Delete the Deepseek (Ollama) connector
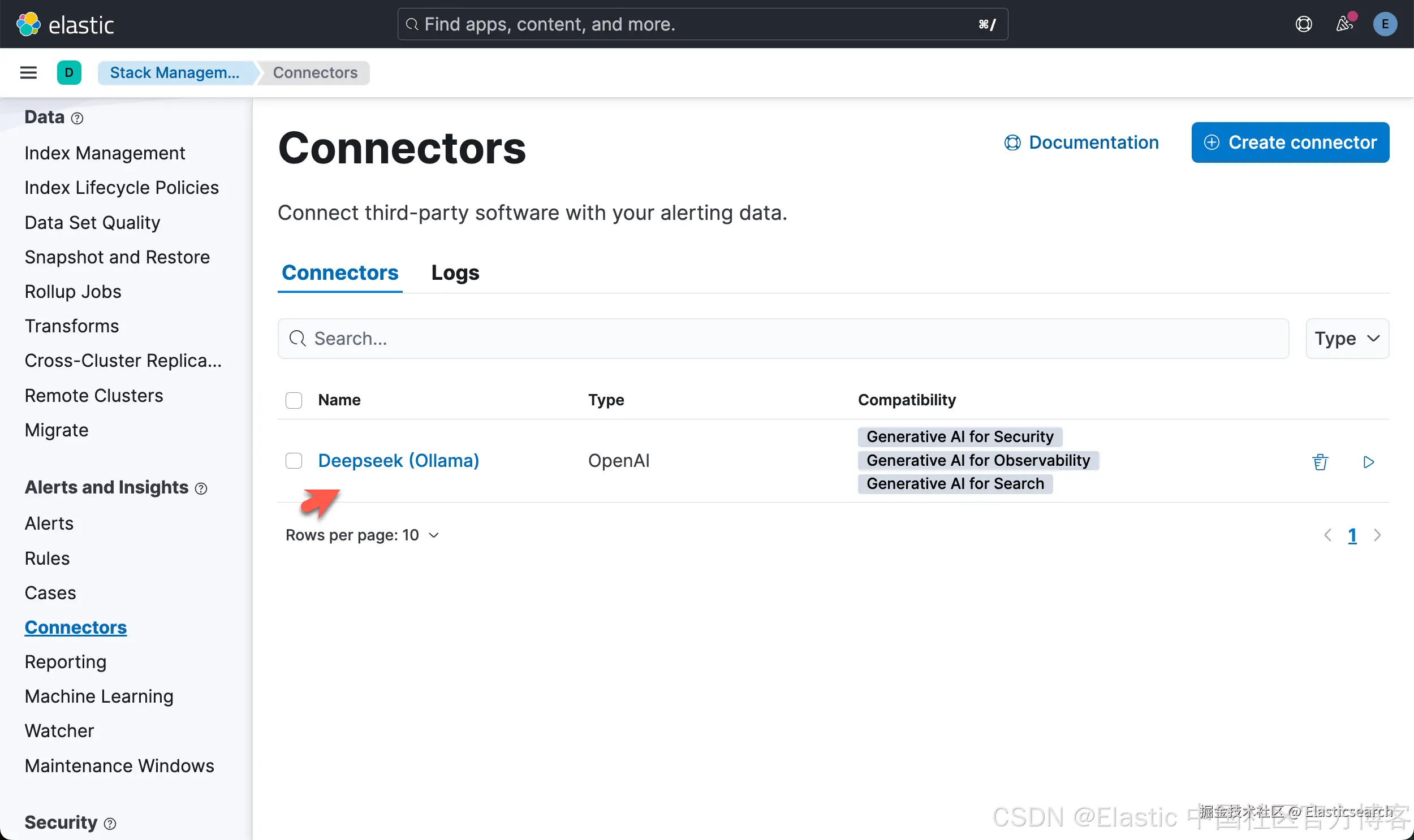Screen dimensions: 1414x840 click(x=1320, y=462)
